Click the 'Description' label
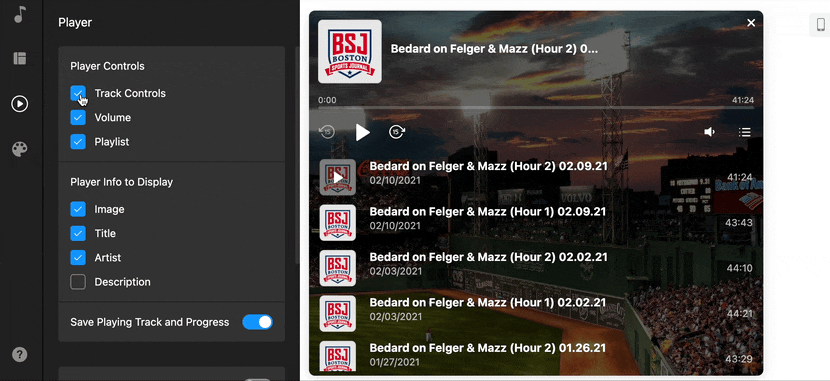 pyautogui.click(x=122, y=282)
